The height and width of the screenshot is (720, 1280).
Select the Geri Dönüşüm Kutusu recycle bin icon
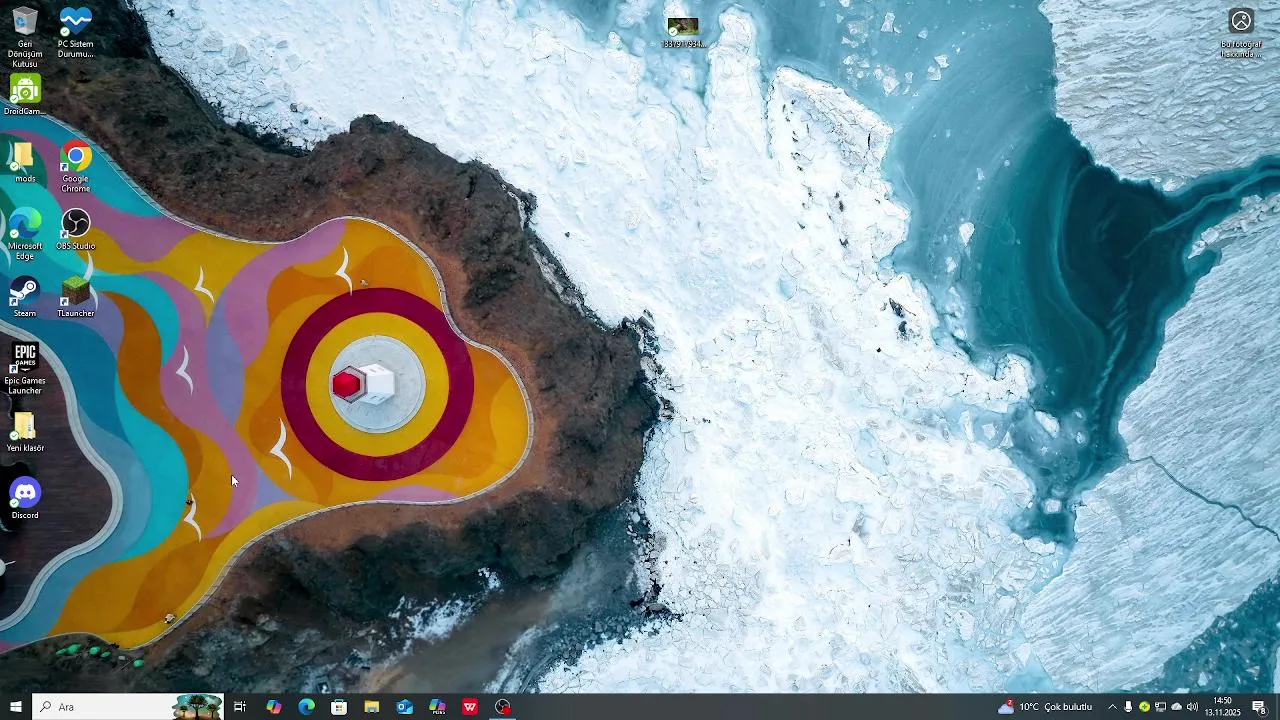[25, 37]
